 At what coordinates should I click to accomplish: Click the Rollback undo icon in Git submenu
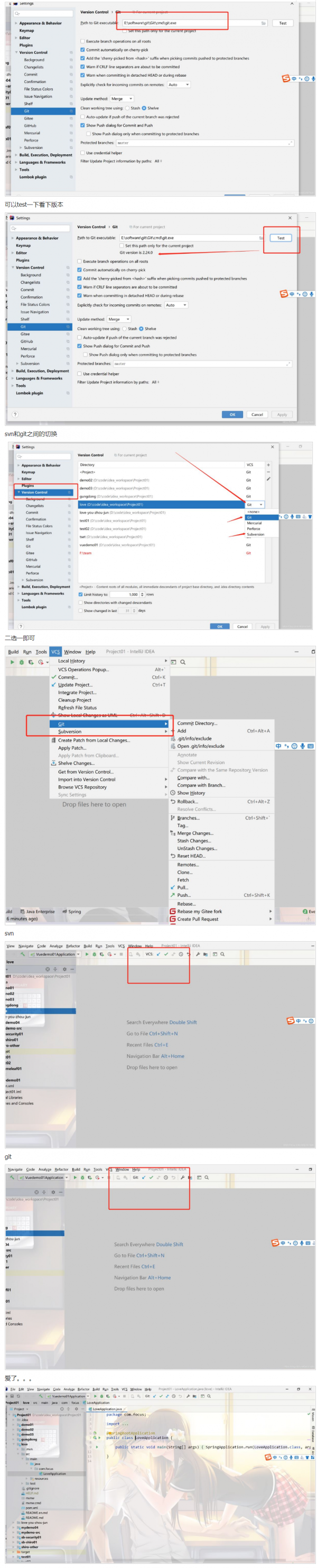pyautogui.click(x=173, y=801)
